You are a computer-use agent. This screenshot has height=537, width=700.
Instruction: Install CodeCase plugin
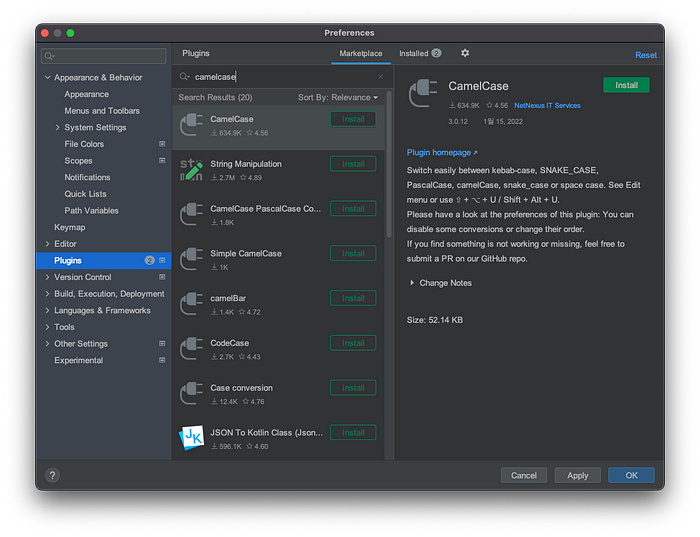(353, 343)
